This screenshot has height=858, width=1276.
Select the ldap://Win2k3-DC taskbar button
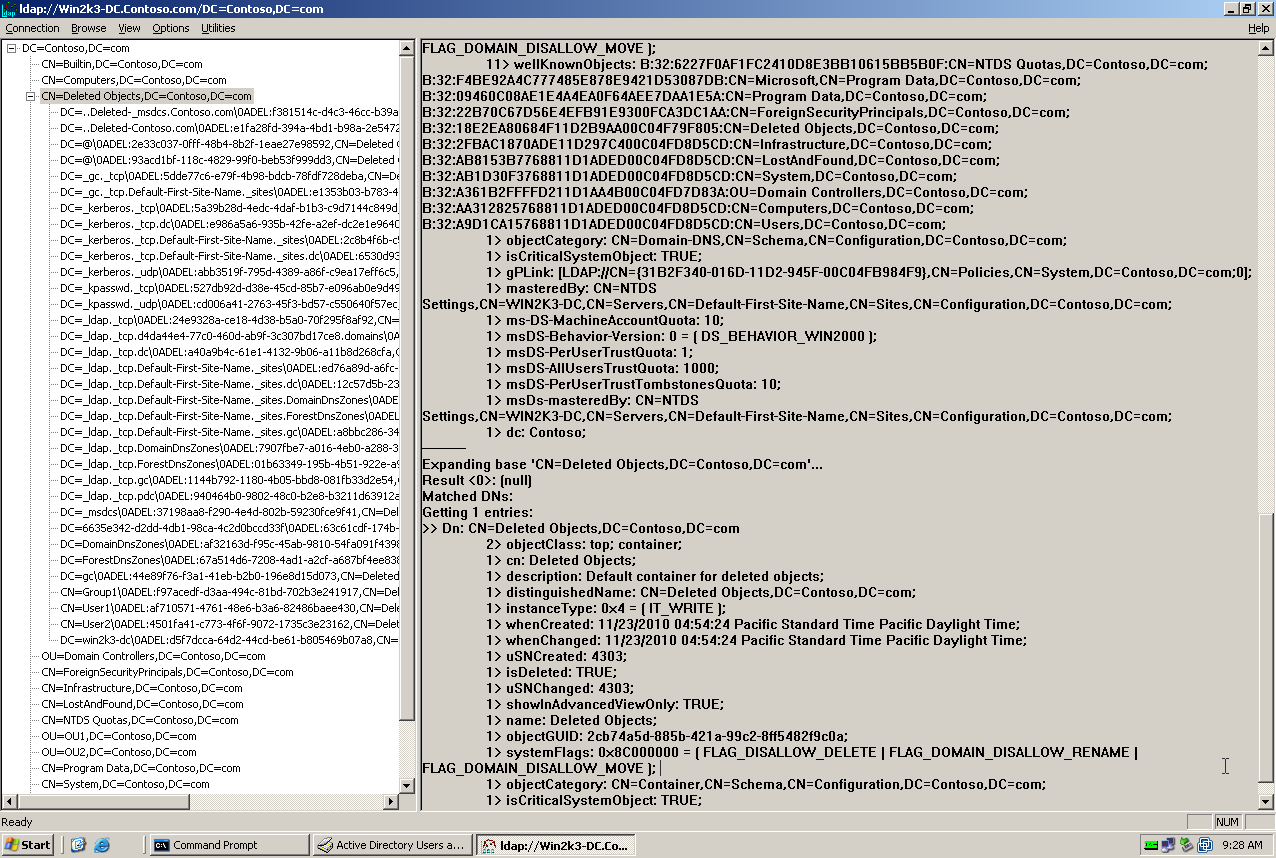pyautogui.click(x=553, y=844)
